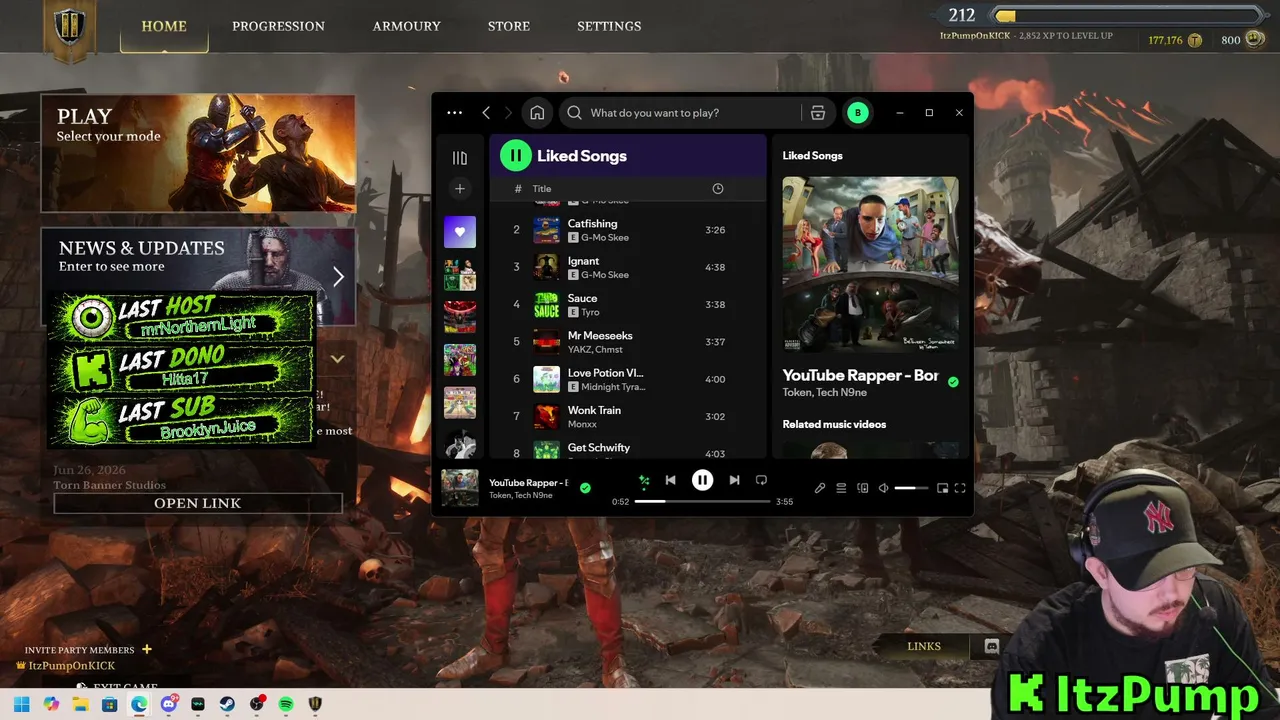Image resolution: width=1280 pixels, height=720 pixels.
Task: Open the Spotify miniplayer
Action: click(x=942, y=488)
